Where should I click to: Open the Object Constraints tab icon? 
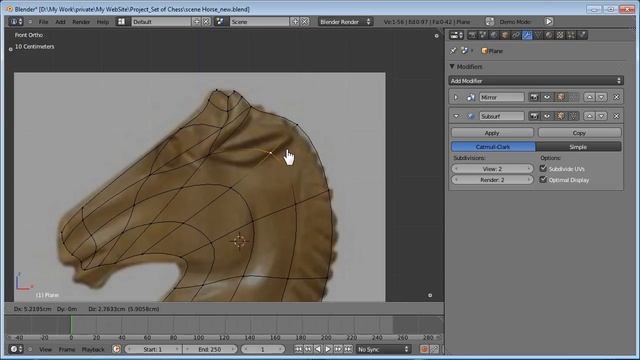[x=516, y=35]
